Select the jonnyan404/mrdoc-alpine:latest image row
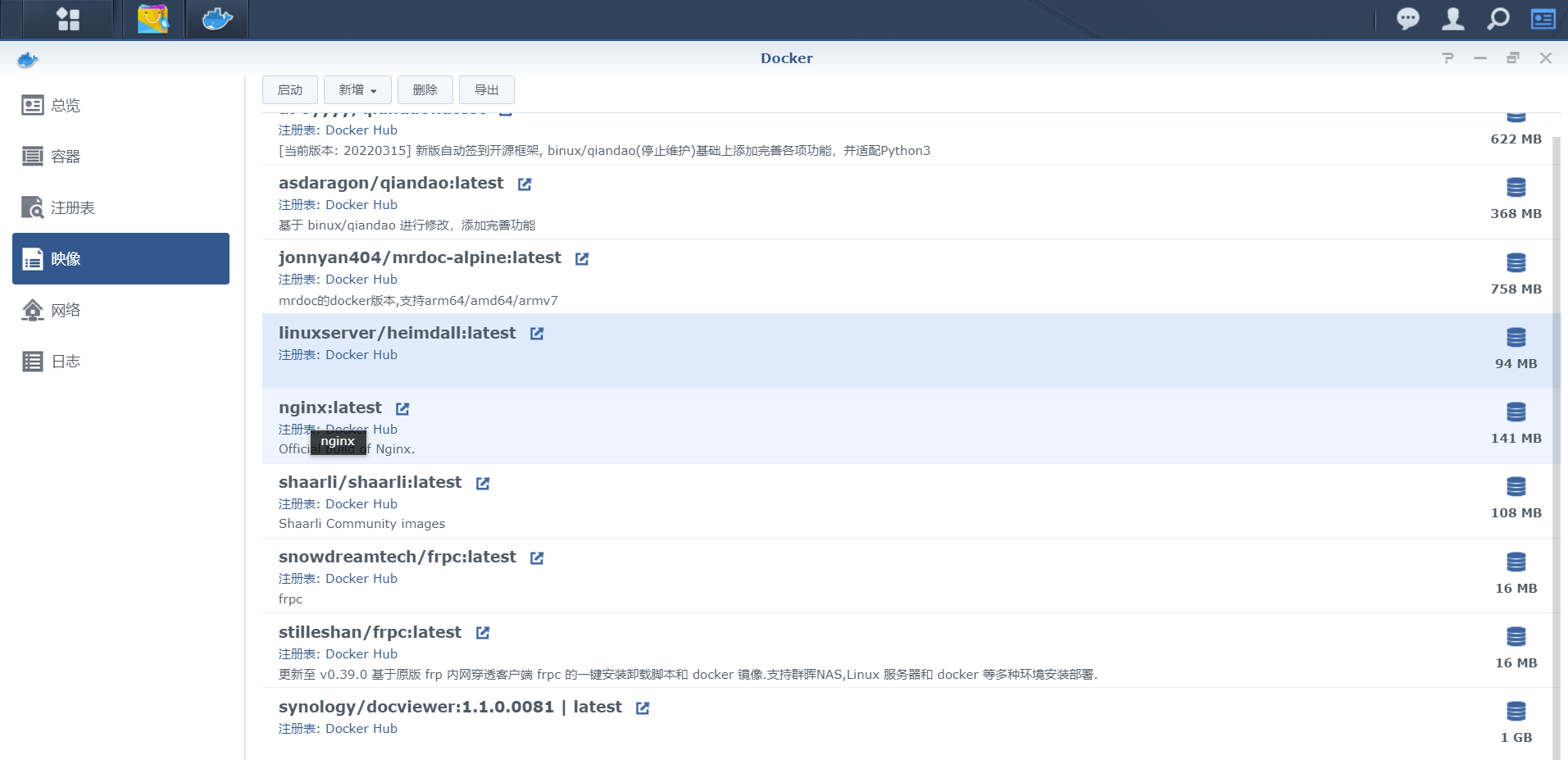1568x760 pixels. point(420,257)
